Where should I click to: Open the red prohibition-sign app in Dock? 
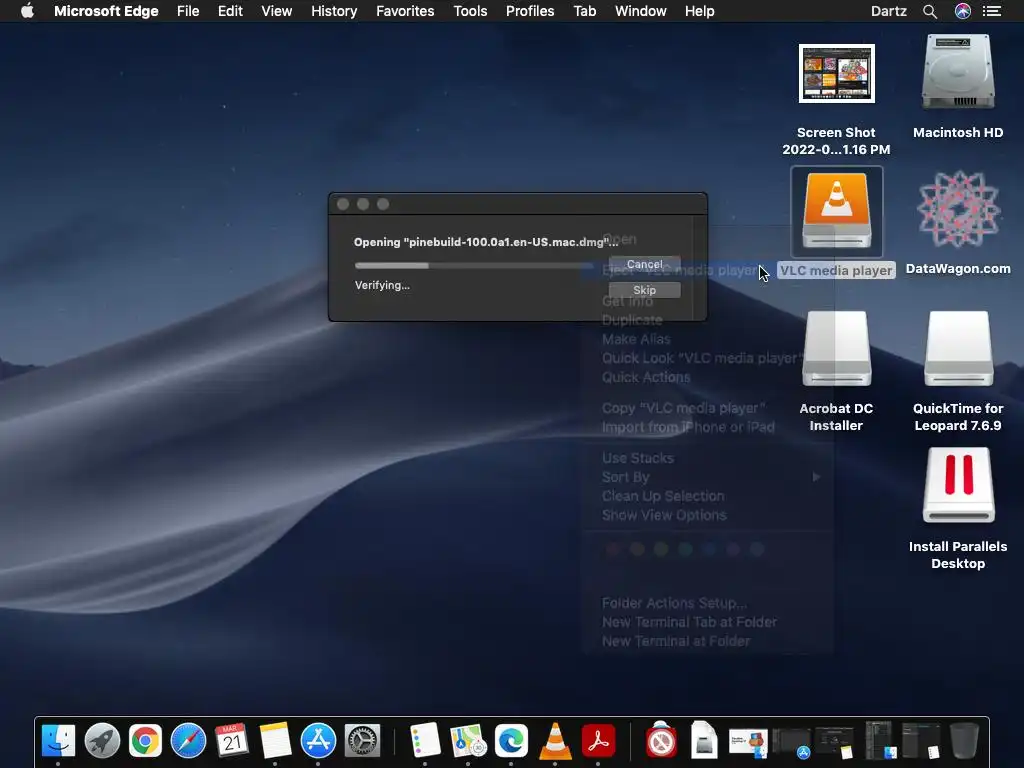point(661,741)
